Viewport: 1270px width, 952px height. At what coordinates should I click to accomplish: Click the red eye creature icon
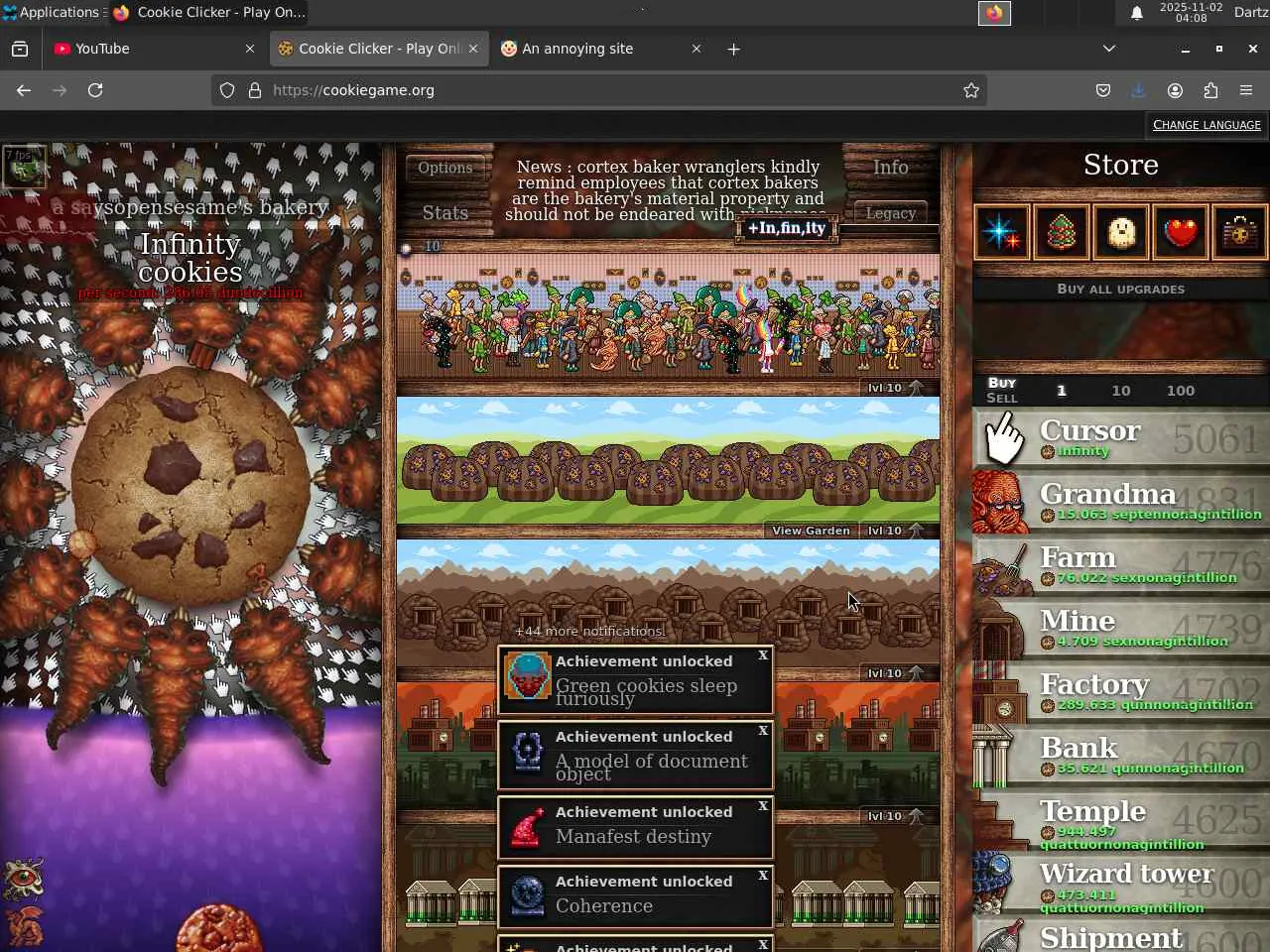point(24,878)
